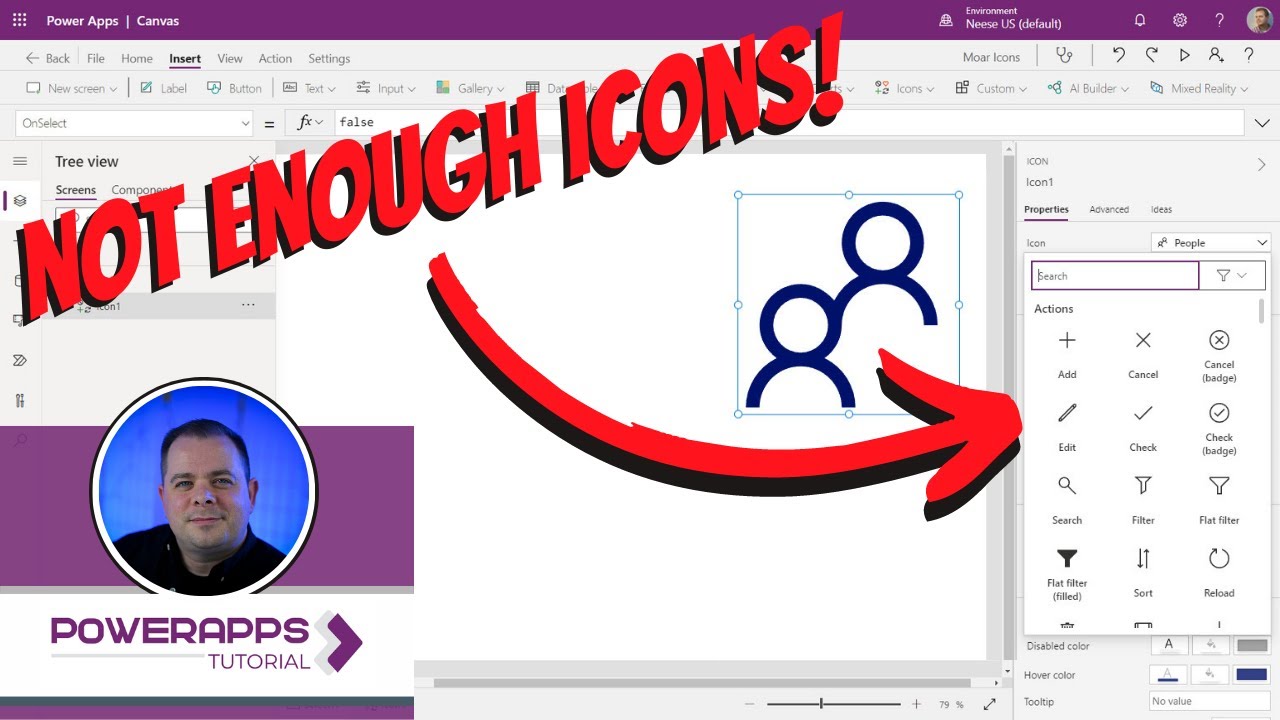Screen dimensions: 1280x720
Task: Open more options for Icon1
Action: click(248, 305)
